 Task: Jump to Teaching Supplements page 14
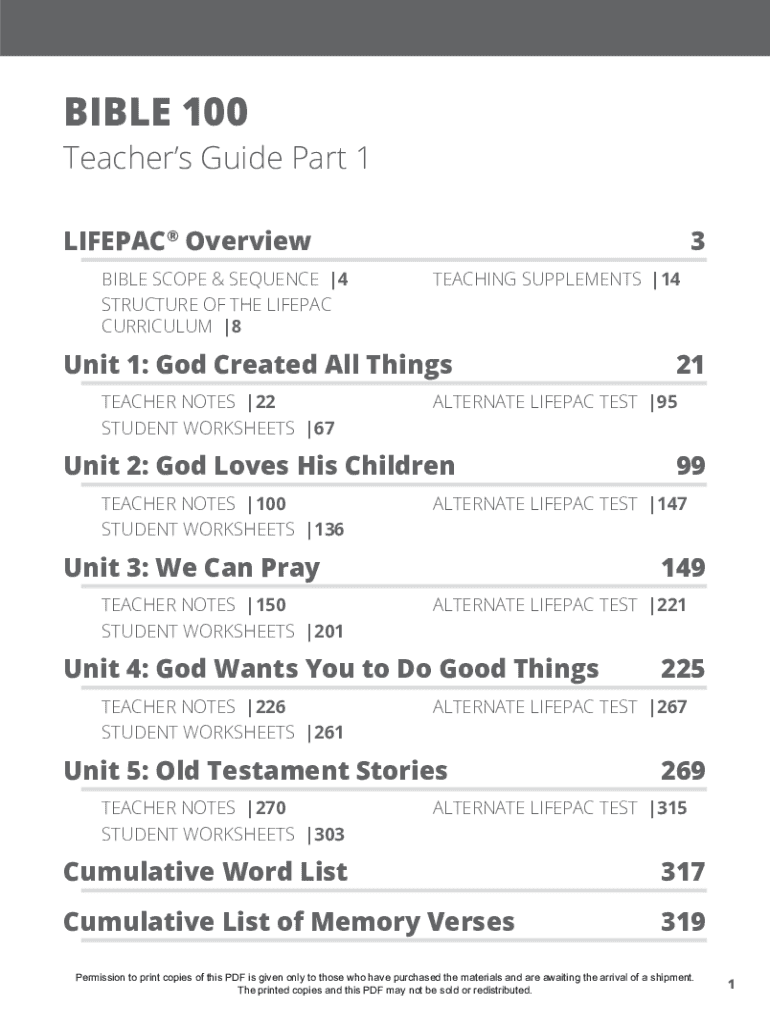click(x=555, y=279)
